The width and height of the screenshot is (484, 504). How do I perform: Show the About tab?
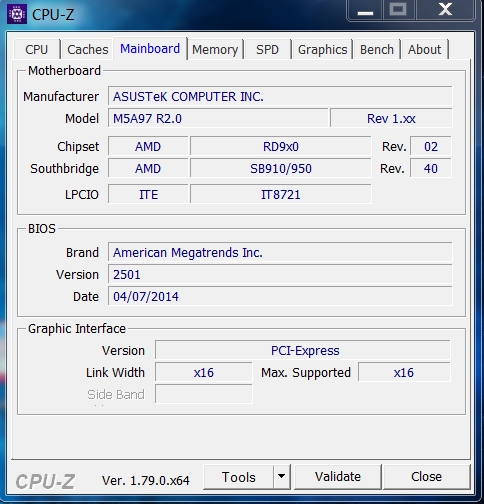point(424,50)
